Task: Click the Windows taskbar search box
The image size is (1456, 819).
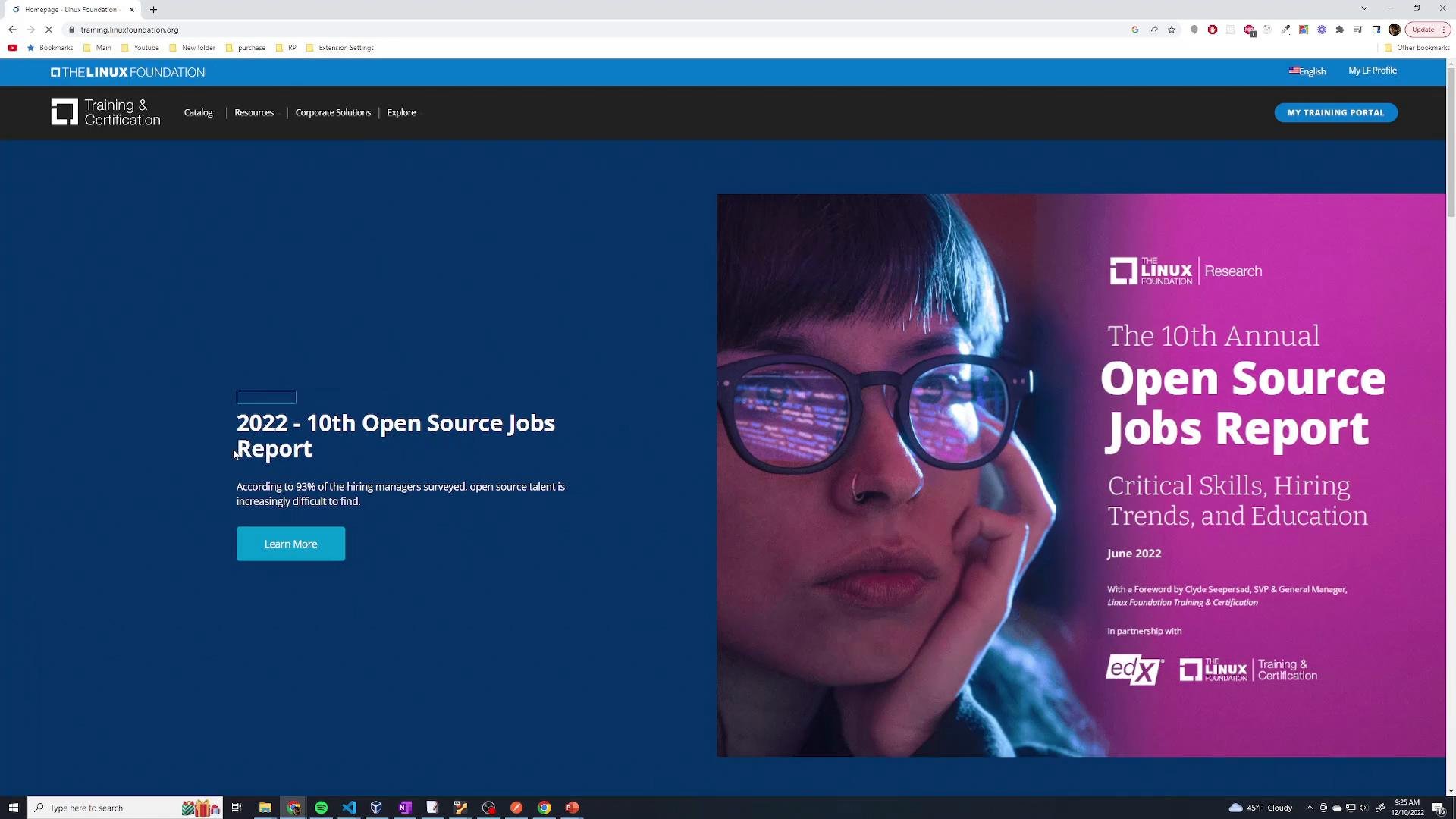Action: click(x=125, y=808)
